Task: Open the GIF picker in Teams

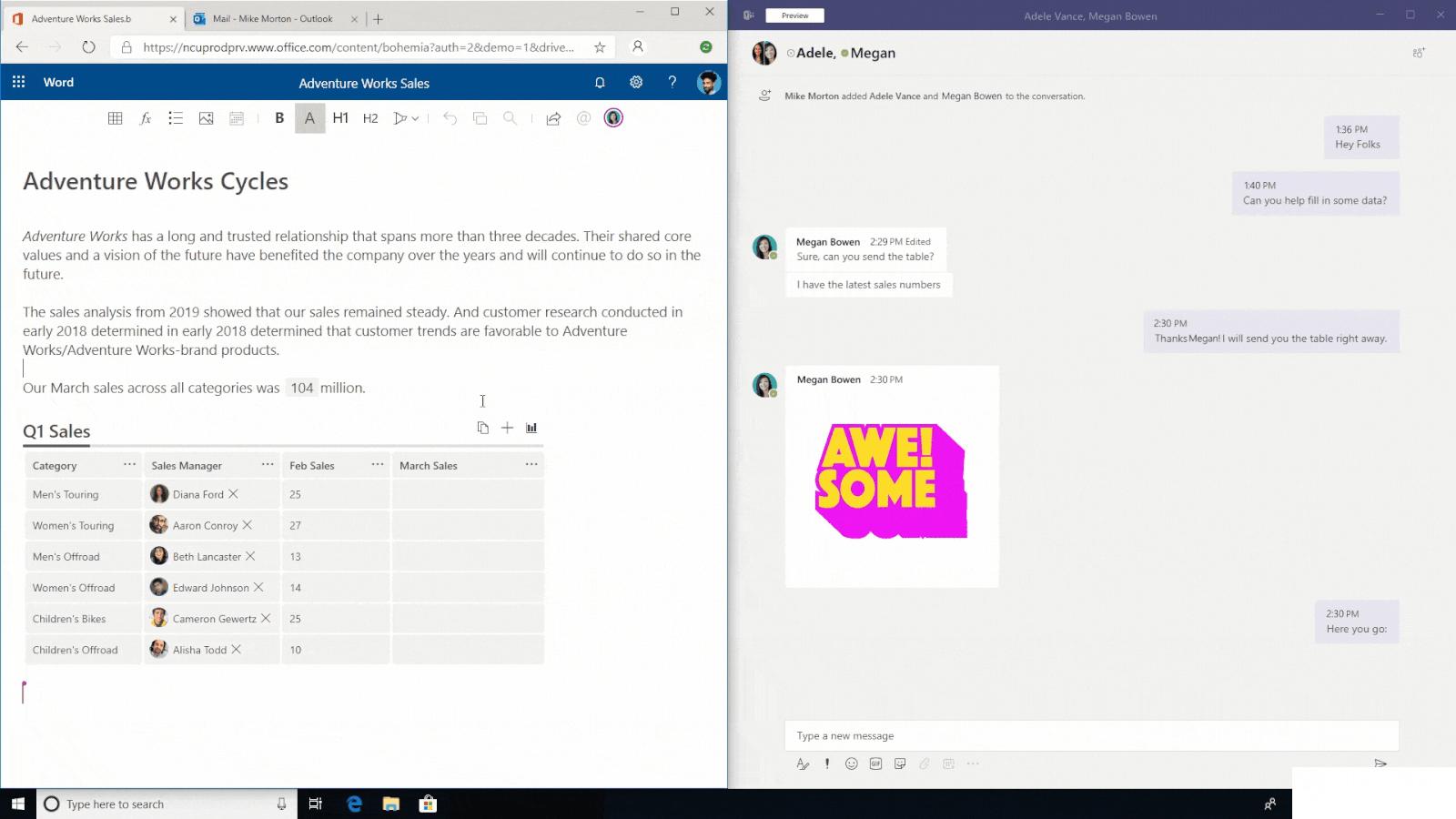Action: pyautogui.click(x=875, y=764)
